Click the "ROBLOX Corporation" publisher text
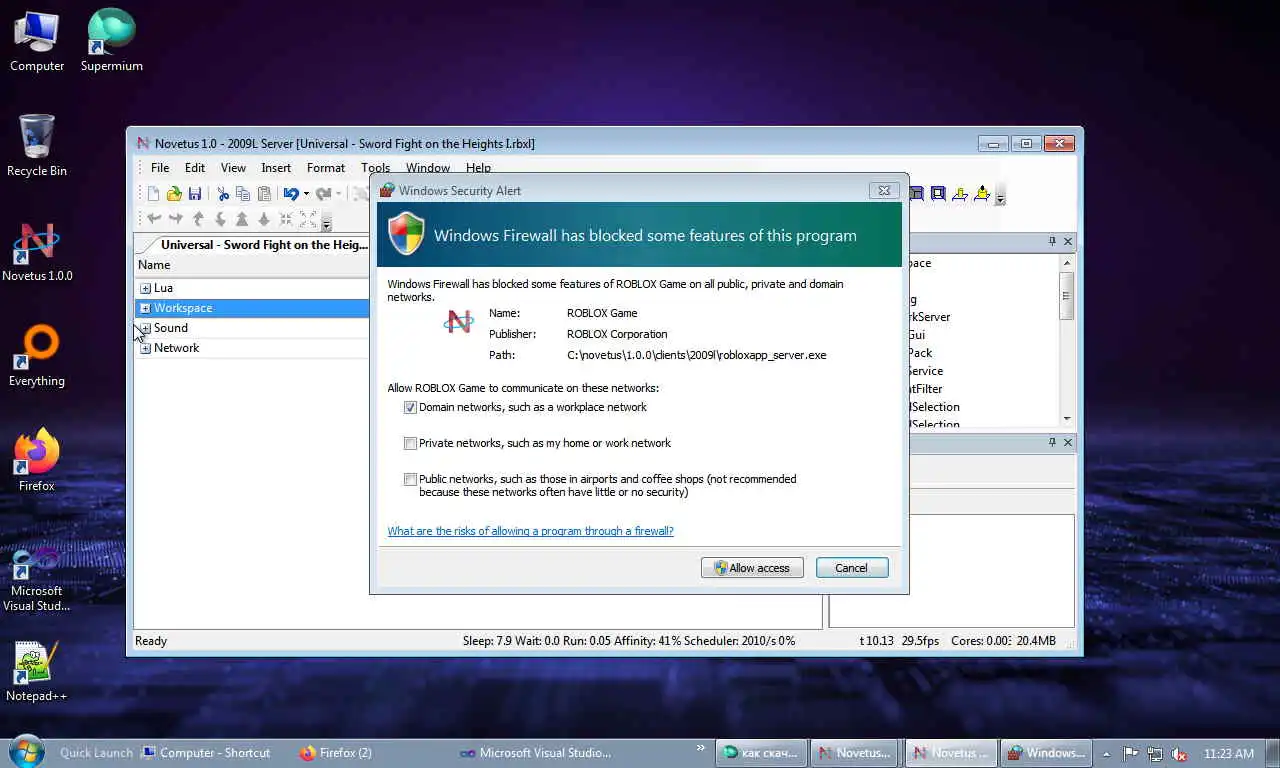This screenshot has width=1280, height=768. tap(617, 335)
